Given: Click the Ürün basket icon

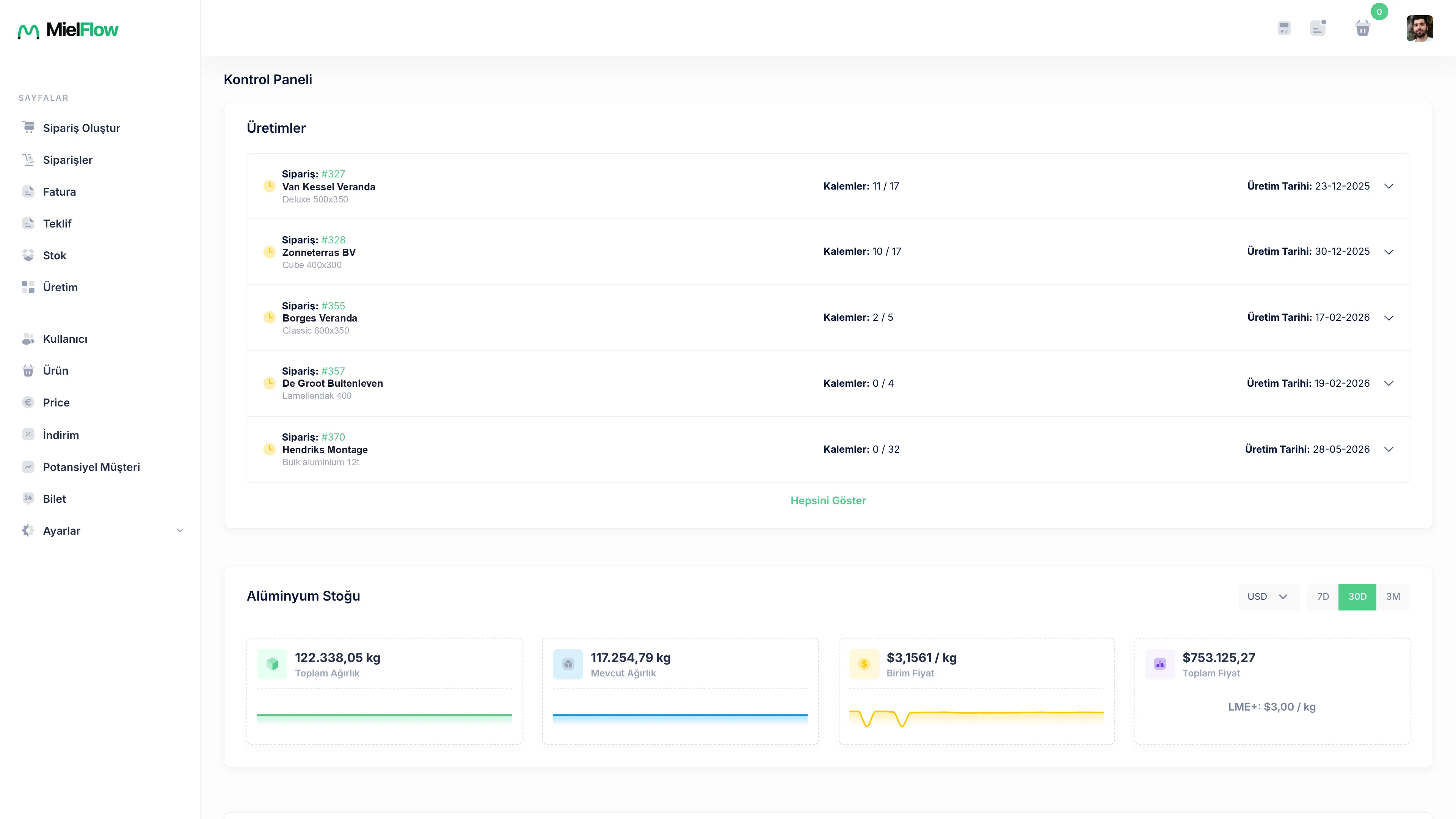Looking at the screenshot, I should pos(28,370).
